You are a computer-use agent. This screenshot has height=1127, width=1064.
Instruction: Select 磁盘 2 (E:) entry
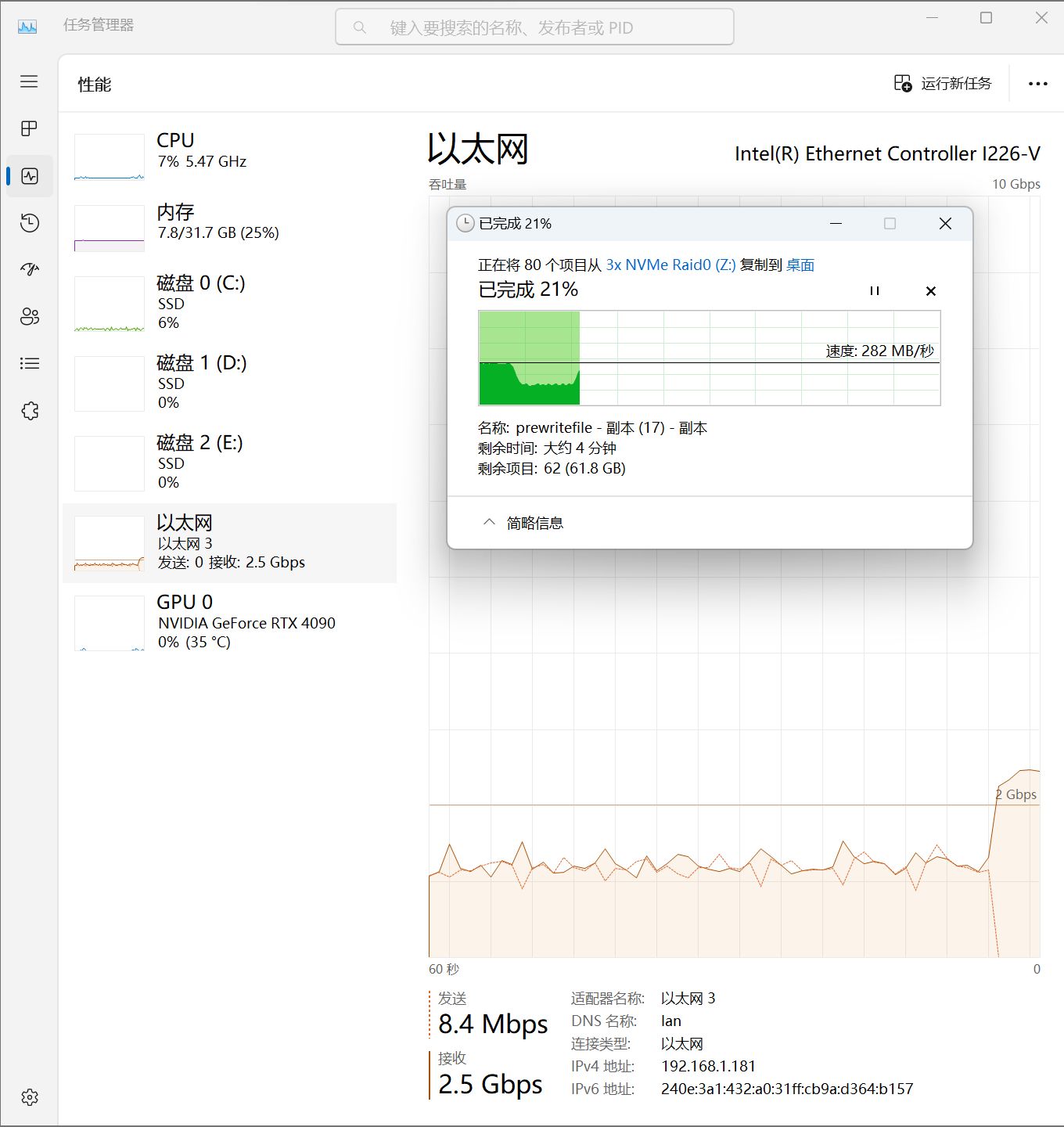click(230, 463)
